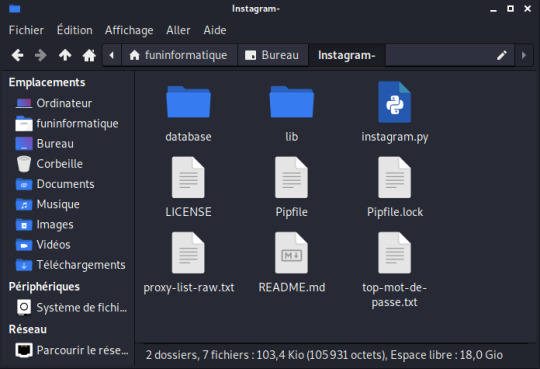The image size is (540, 369).
Task: Open Vidéos in the sidebar
Action: [68, 245]
